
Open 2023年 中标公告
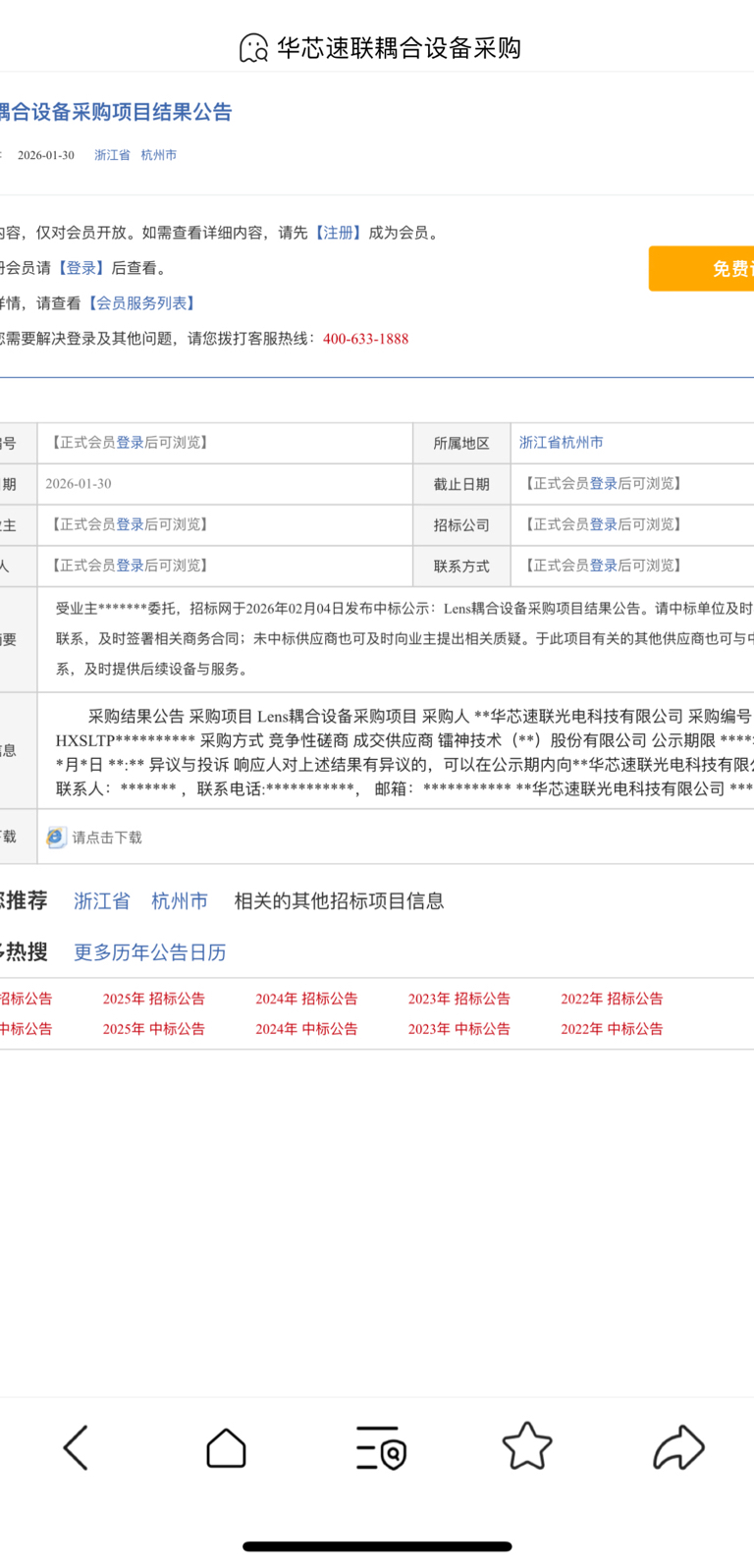click(x=459, y=1029)
